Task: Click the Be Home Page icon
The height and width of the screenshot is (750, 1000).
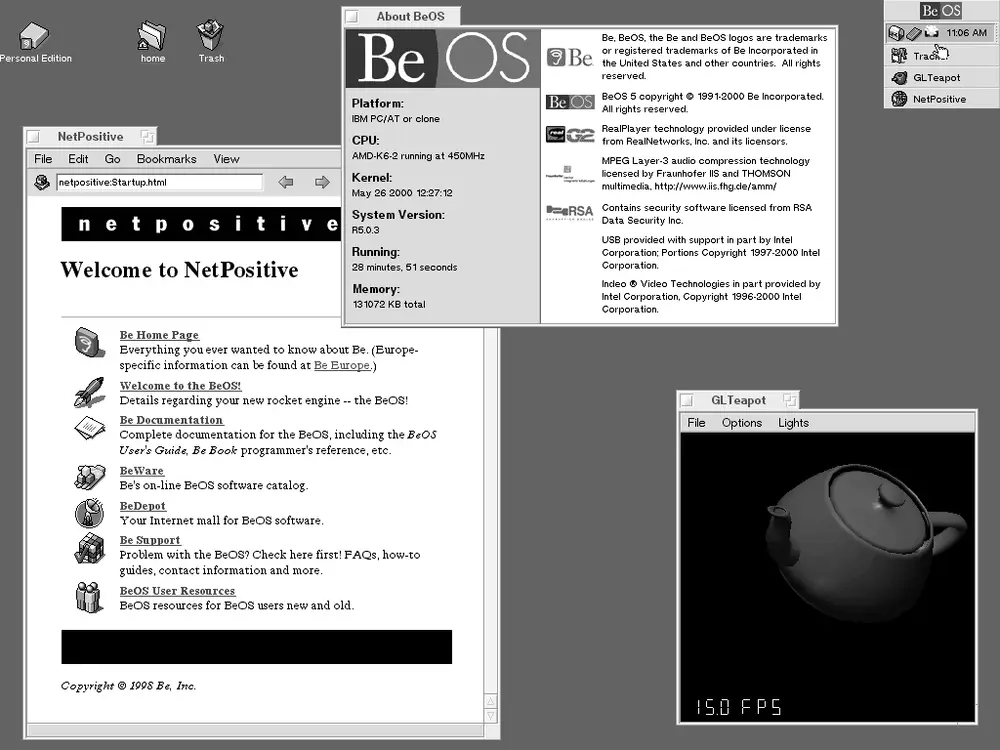Action: [89, 342]
